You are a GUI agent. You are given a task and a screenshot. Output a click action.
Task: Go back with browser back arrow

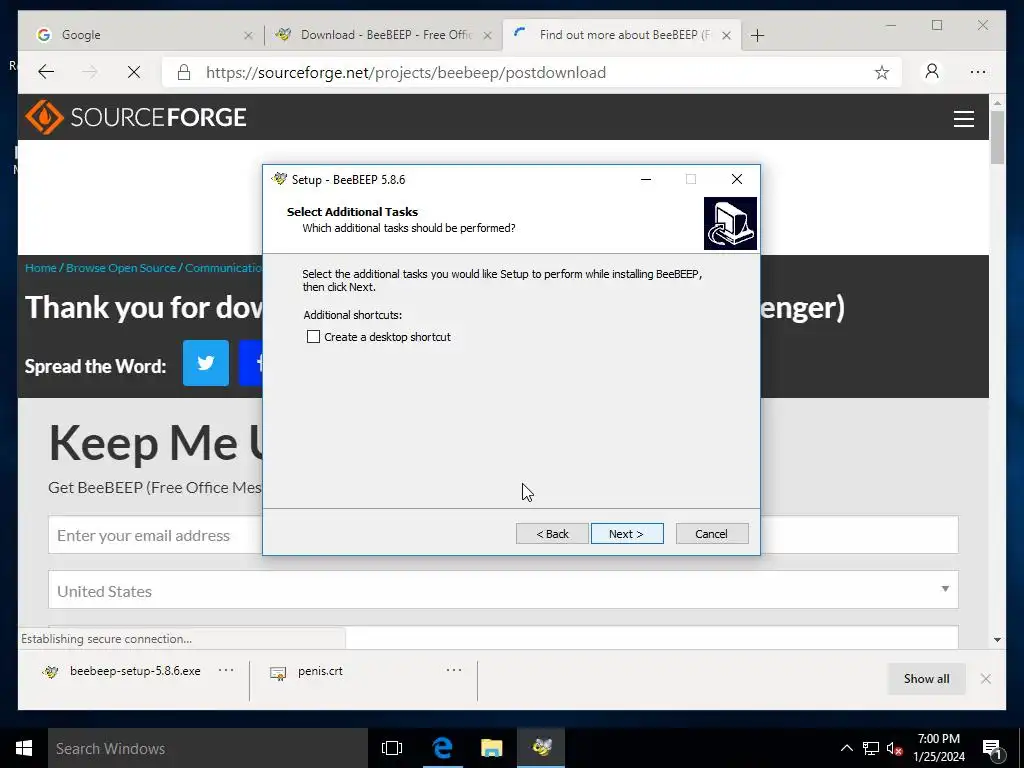tap(46, 72)
